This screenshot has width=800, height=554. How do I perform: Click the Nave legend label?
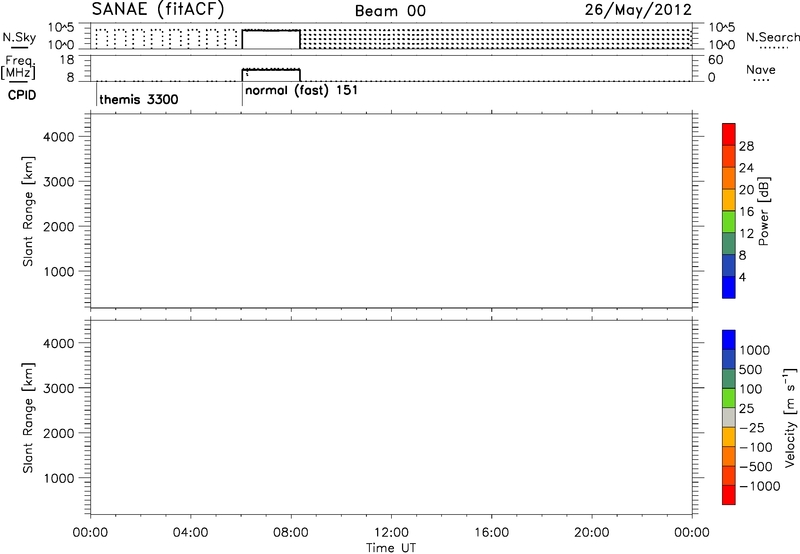(x=761, y=70)
